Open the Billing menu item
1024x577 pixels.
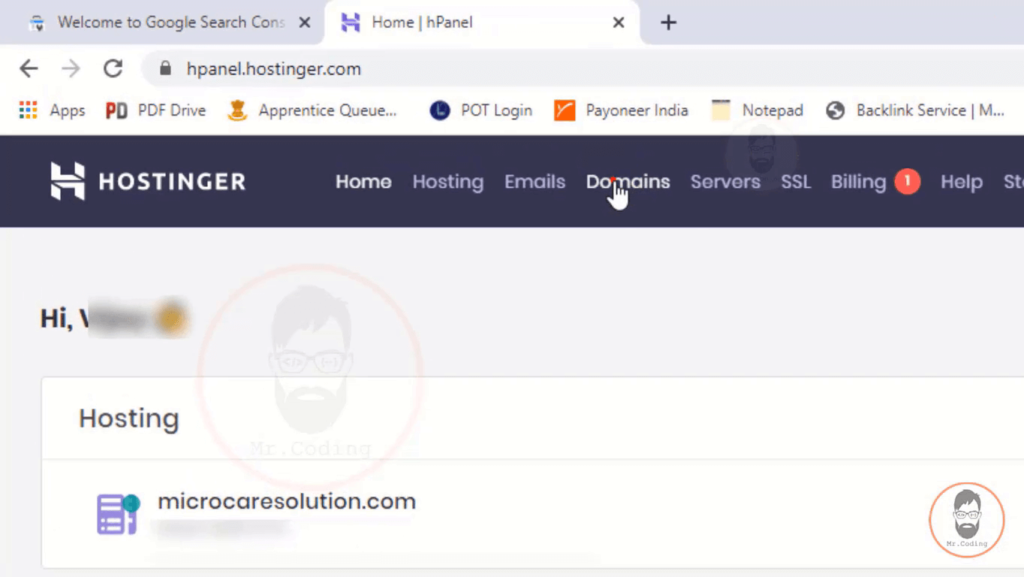tap(858, 181)
